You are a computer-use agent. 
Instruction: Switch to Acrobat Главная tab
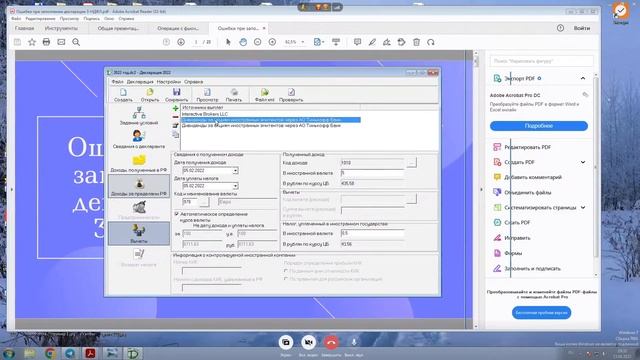[24, 28]
